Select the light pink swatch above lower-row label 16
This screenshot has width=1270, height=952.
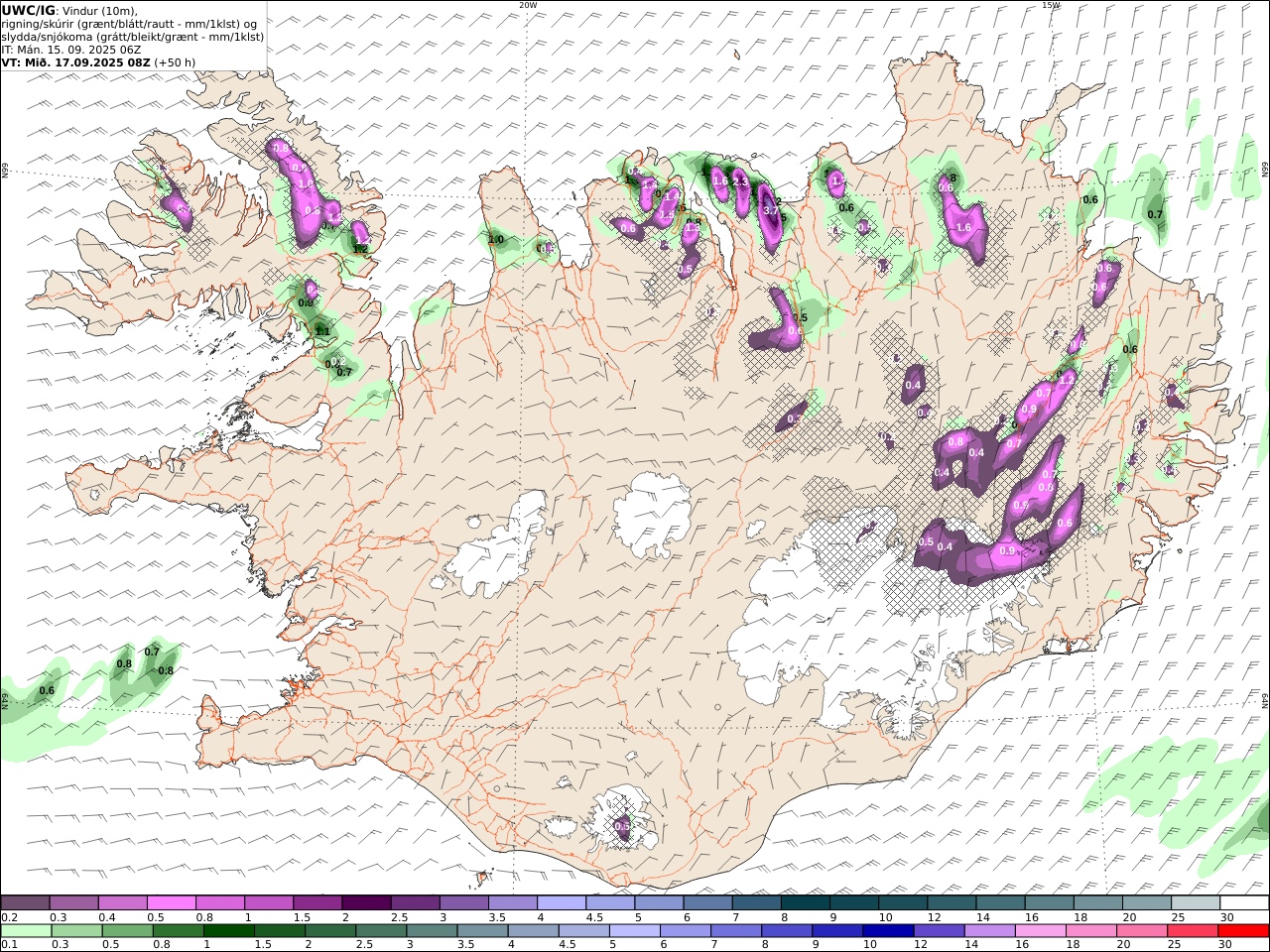[1039, 931]
